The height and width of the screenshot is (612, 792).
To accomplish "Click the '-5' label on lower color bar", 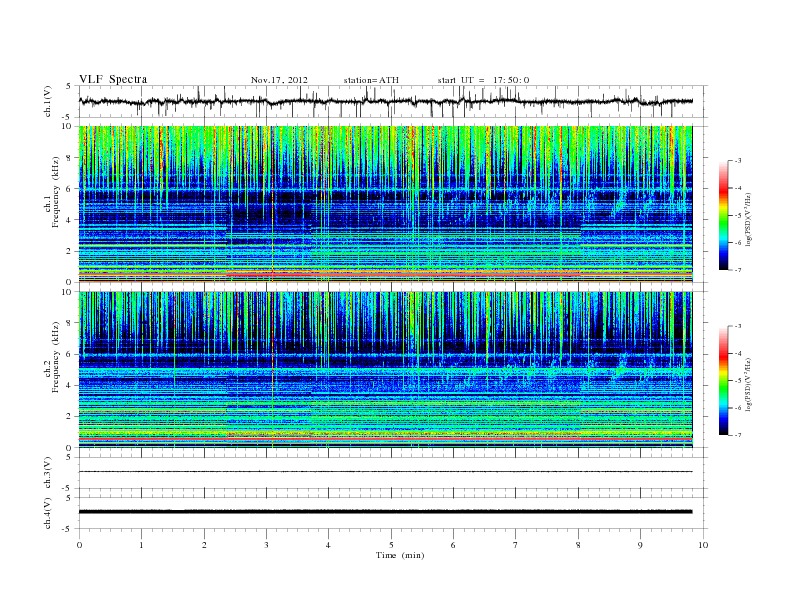I will coord(738,381).
